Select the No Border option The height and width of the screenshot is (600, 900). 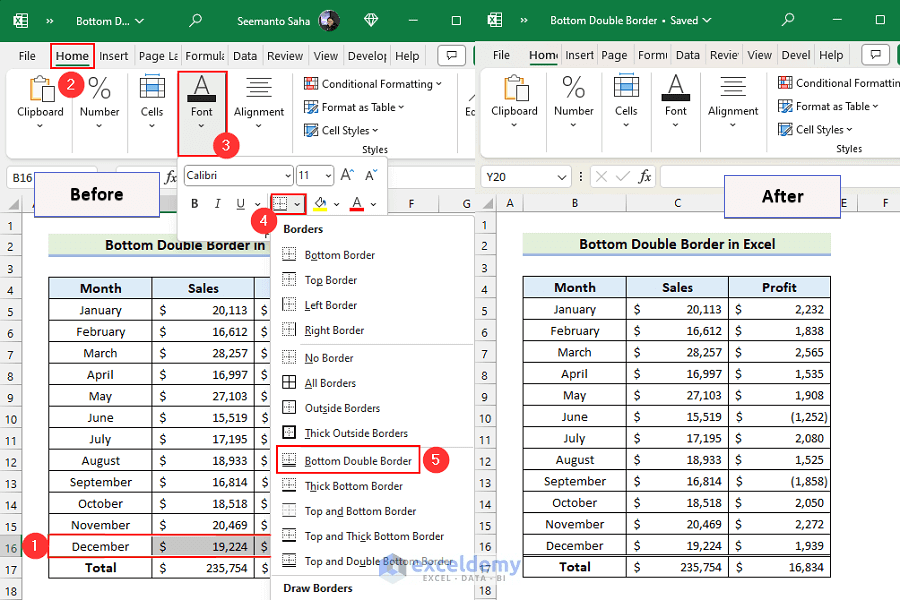325,357
